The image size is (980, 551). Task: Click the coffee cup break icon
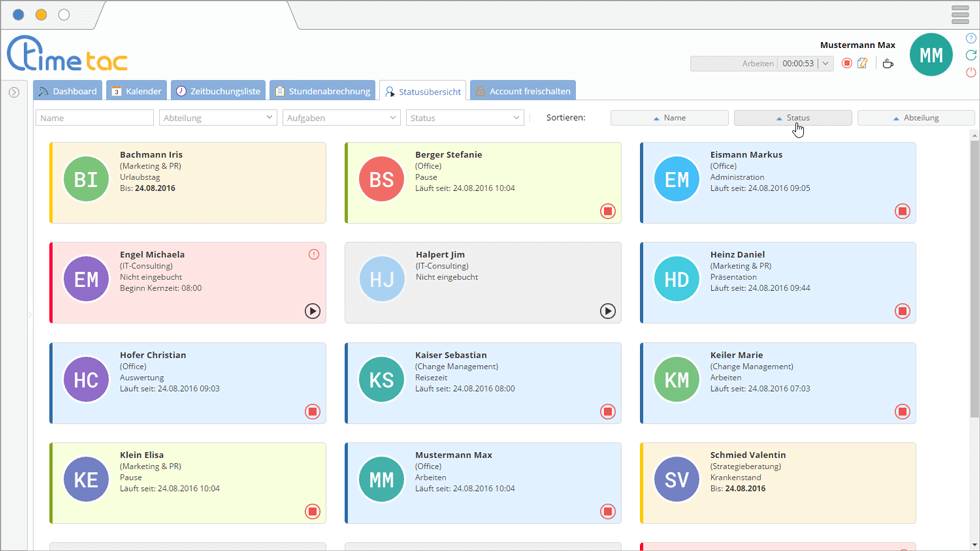(887, 64)
